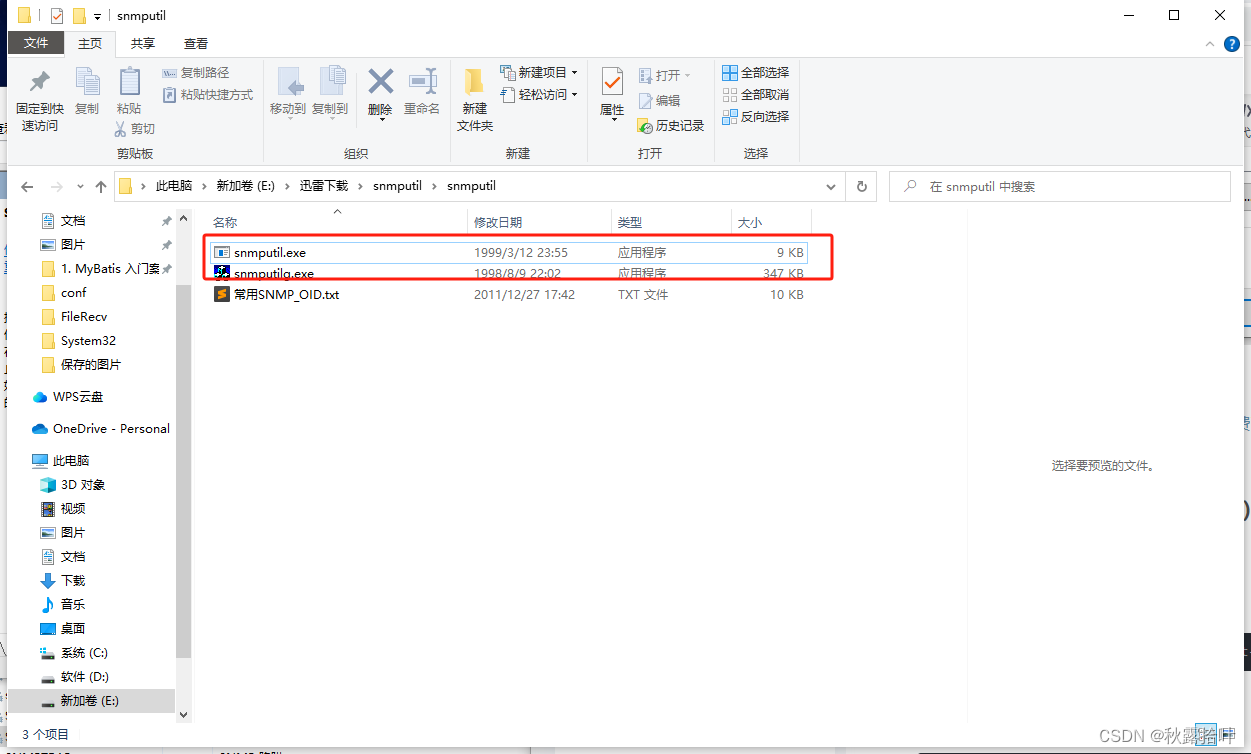Viewport: 1251px width, 754px height.
Task: Click the blue Help question mark icon
Action: pyautogui.click(x=1232, y=44)
